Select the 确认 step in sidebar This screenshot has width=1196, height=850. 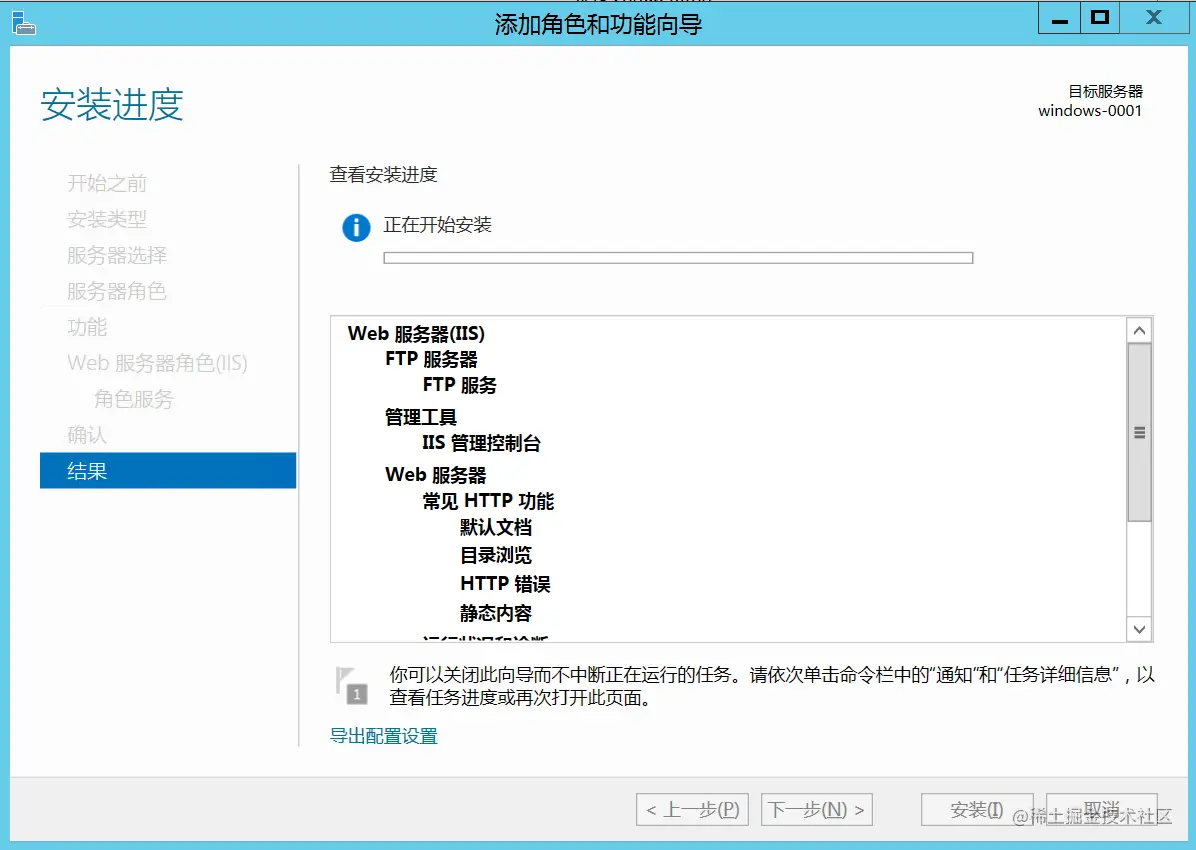point(87,434)
